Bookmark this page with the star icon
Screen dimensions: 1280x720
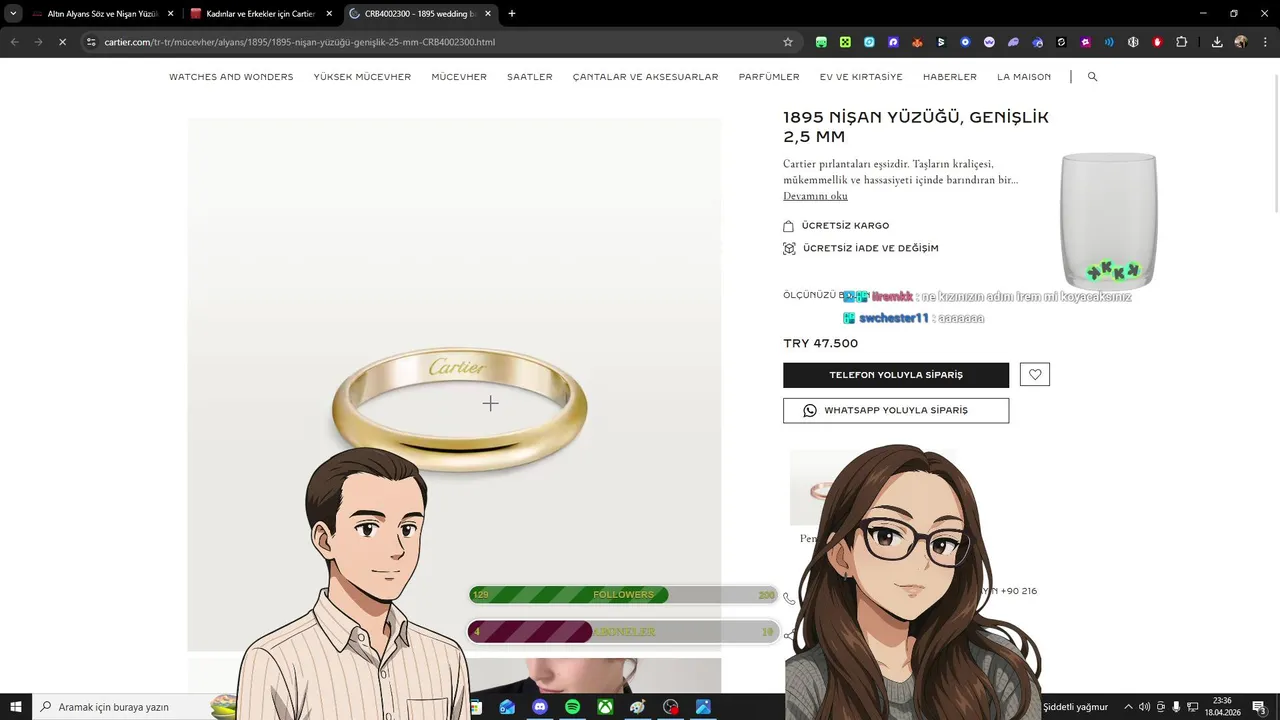(x=788, y=42)
